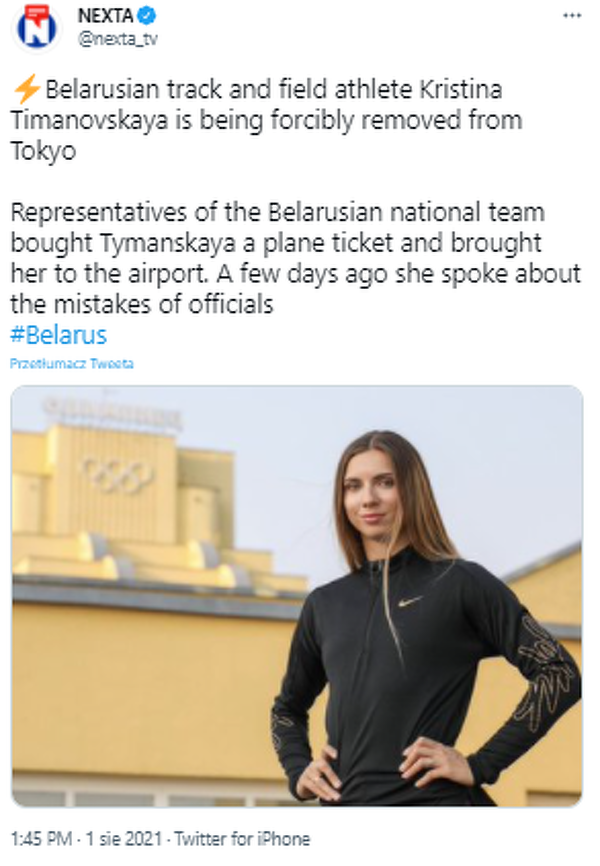Click the Olympic rings on the building
600x866 pixels.
pos(117,475)
